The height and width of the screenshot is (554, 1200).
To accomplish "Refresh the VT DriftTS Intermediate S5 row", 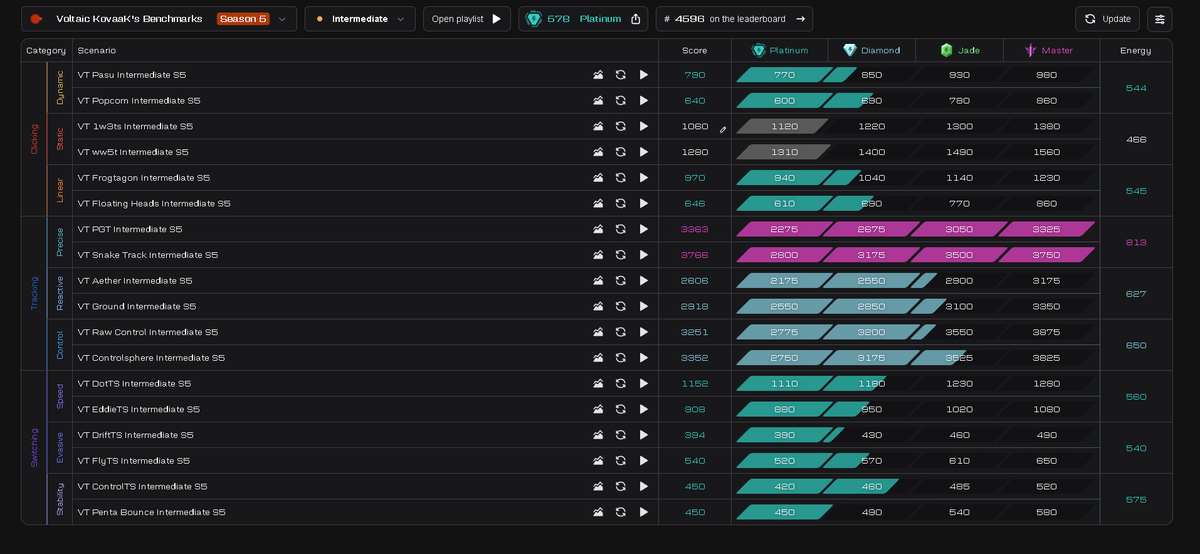I will tap(621, 435).
